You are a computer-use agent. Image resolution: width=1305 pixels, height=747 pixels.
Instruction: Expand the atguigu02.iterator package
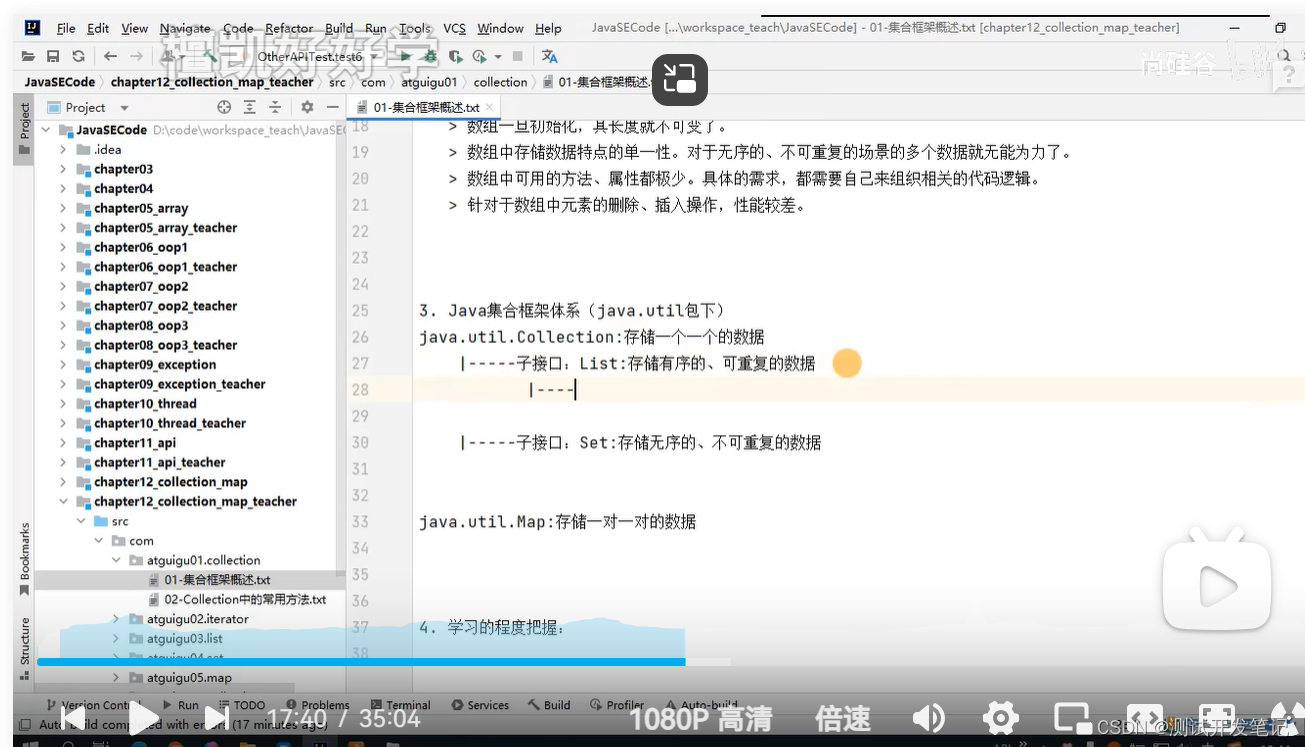[116, 619]
